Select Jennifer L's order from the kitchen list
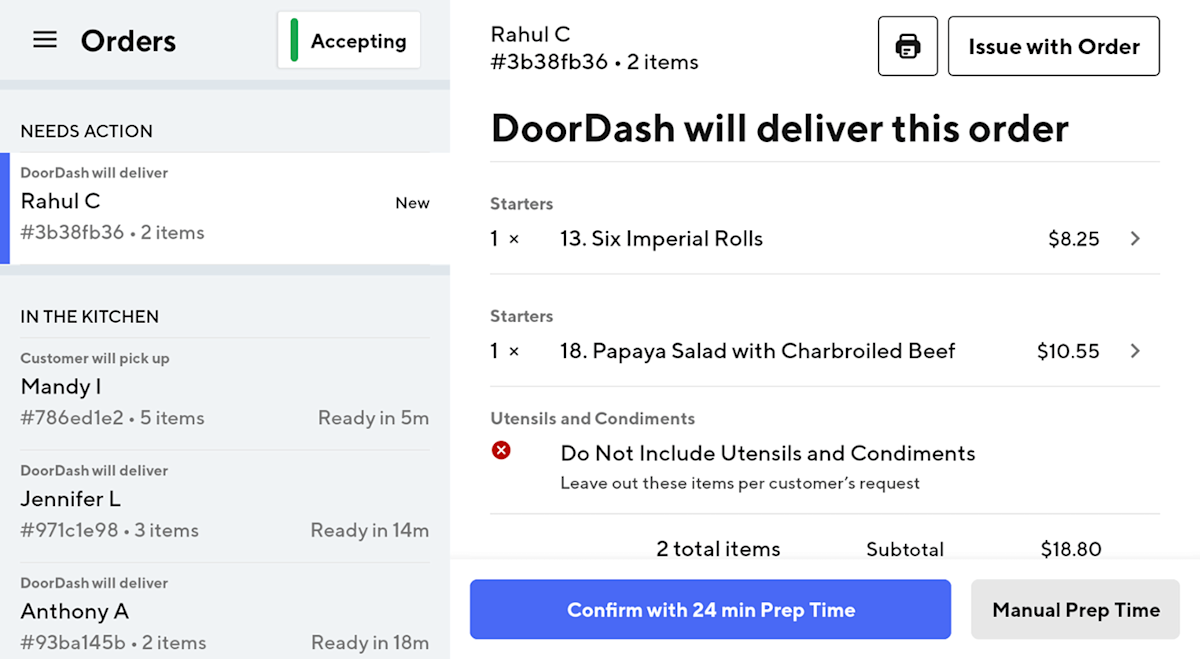 [200, 500]
